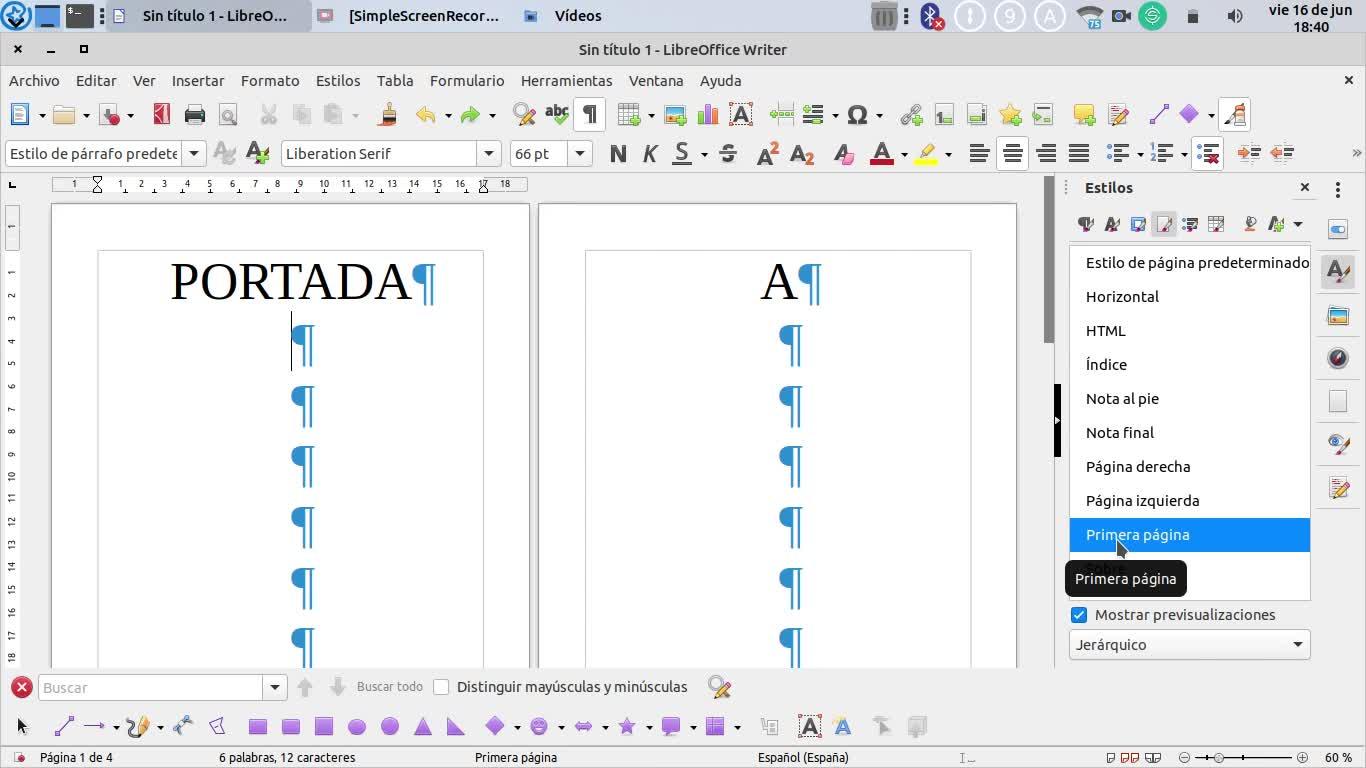This screenshot has width=1366, height=768.
Task: Click the red font color swatch
Action: point(881,153)
